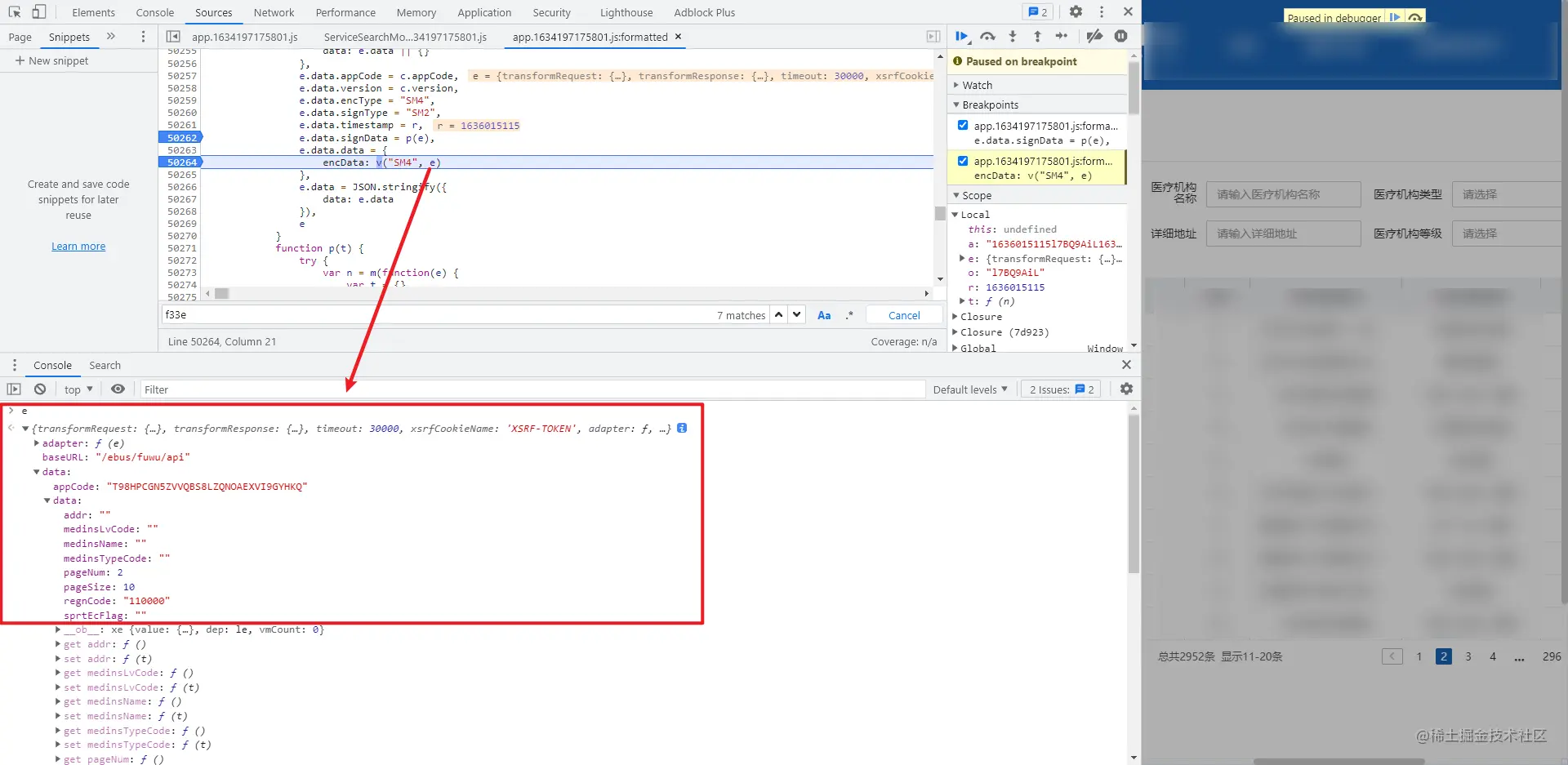Expand the Closure (7d923) scope
1568x765 pixels.
(x=955, y=332)
